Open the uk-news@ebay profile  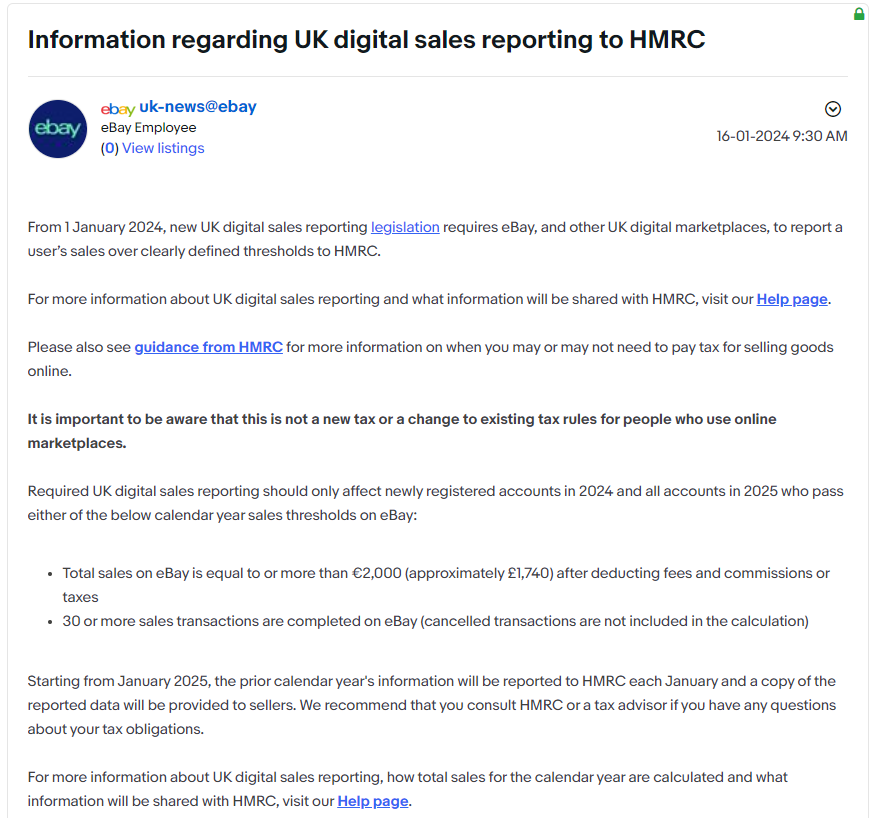199,106
